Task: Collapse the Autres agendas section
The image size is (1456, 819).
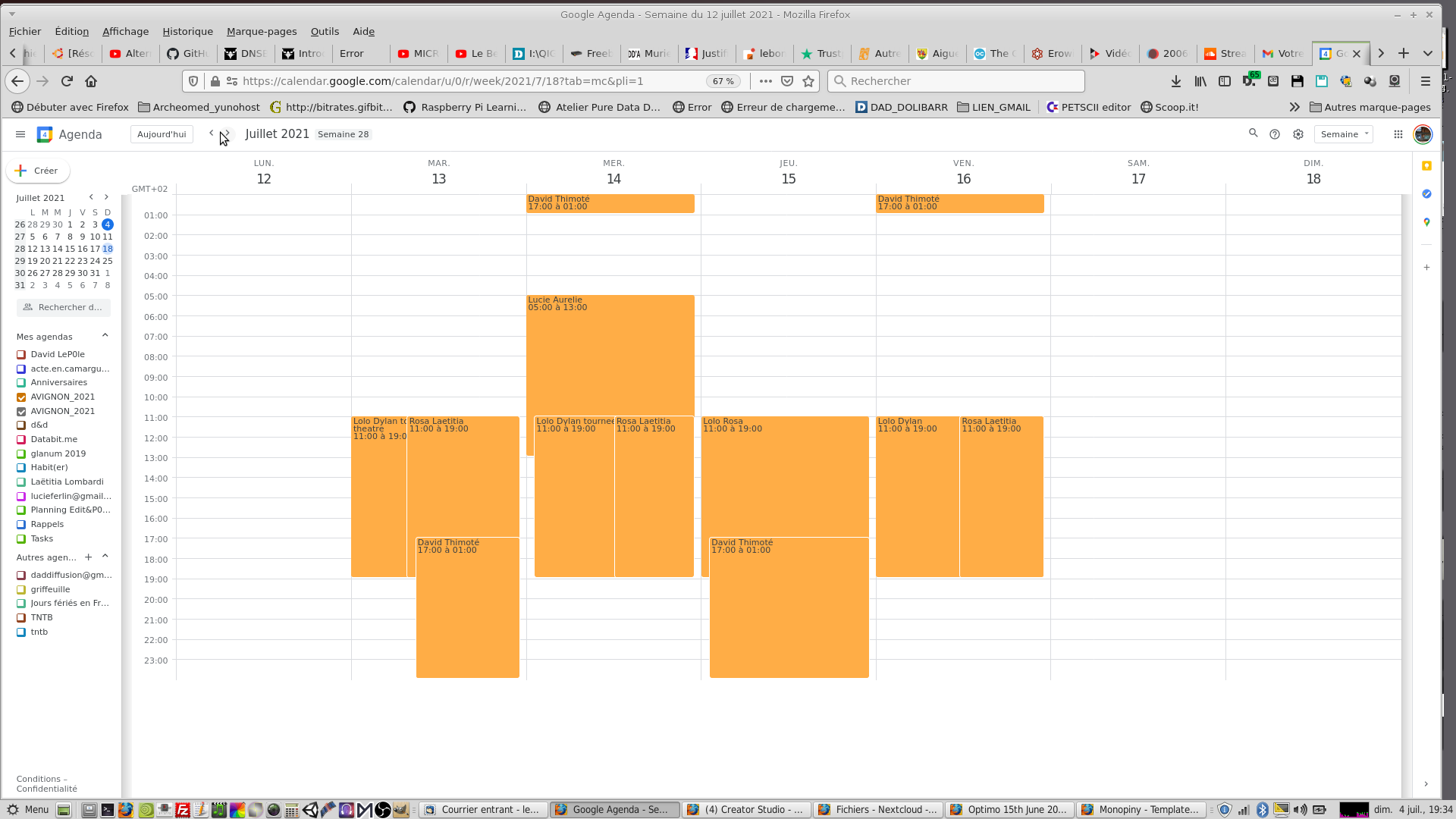Action: tap(105, 557)
